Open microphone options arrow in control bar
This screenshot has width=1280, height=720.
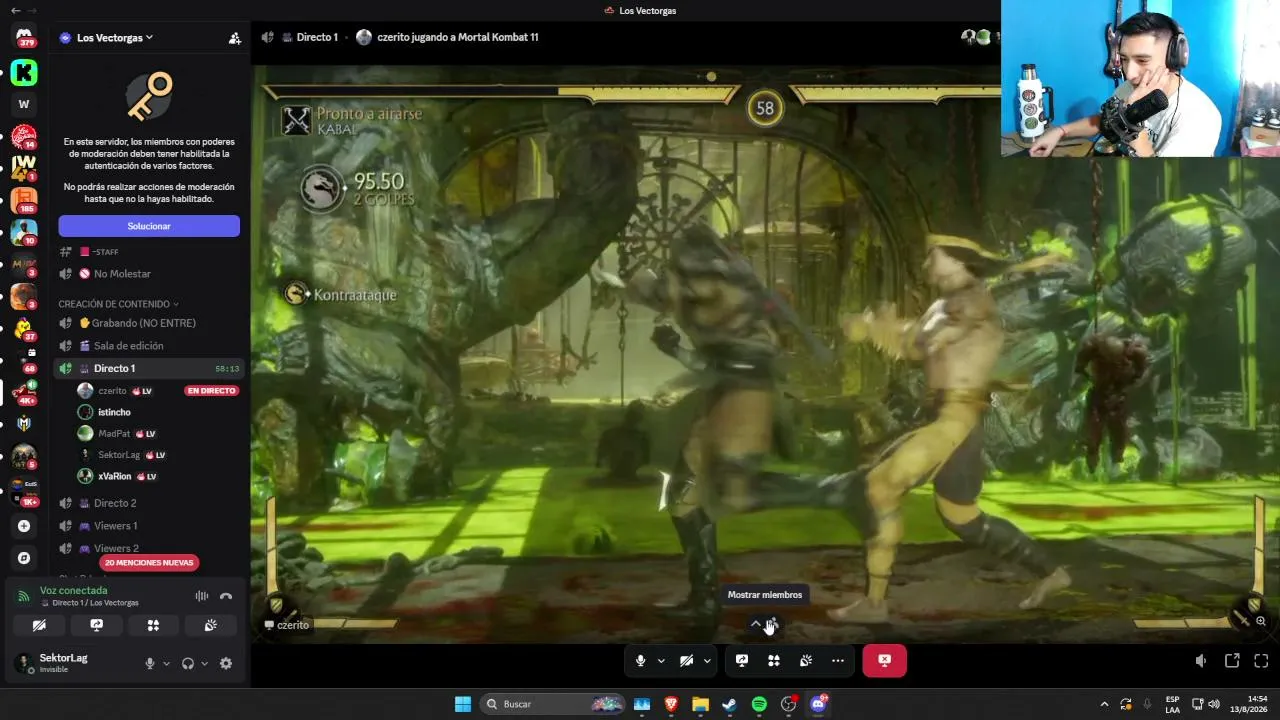[x=661, y=661]
